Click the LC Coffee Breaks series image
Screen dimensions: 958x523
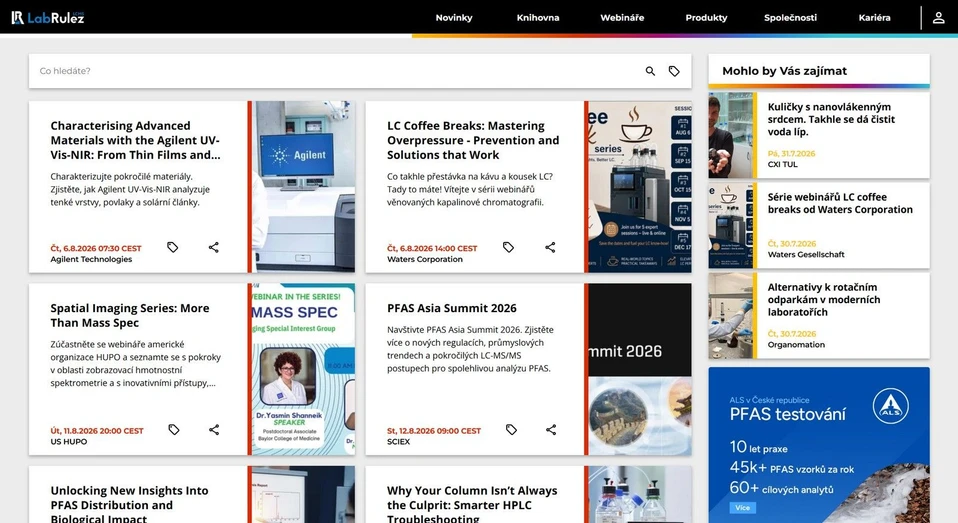click(640, 186)
